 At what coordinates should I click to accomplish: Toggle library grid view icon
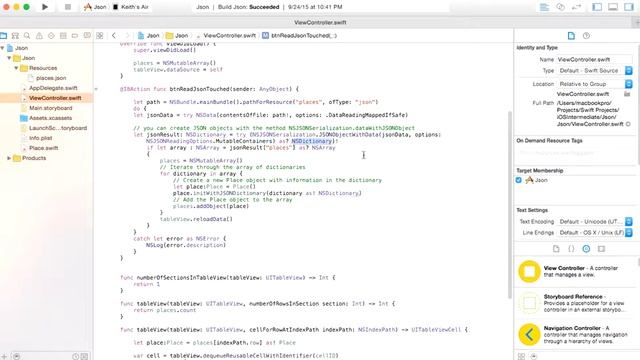point(521,356)
